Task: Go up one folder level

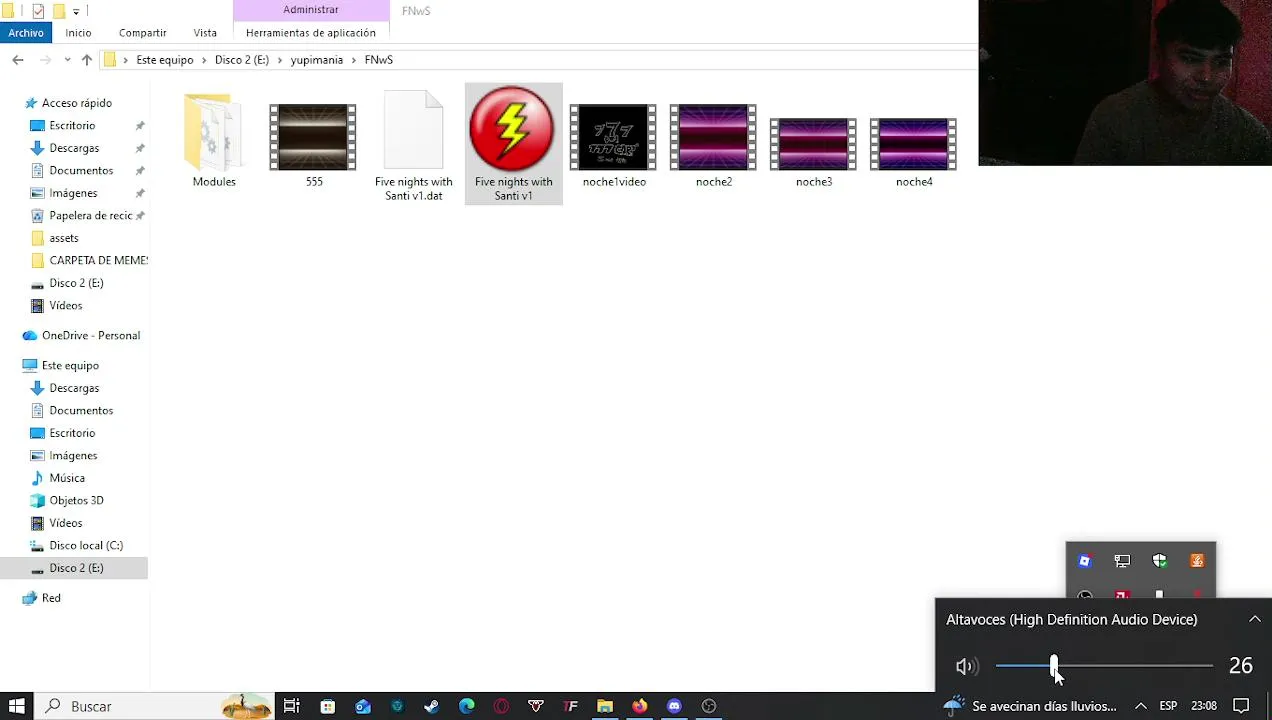Action: click(x=87, y=60)
